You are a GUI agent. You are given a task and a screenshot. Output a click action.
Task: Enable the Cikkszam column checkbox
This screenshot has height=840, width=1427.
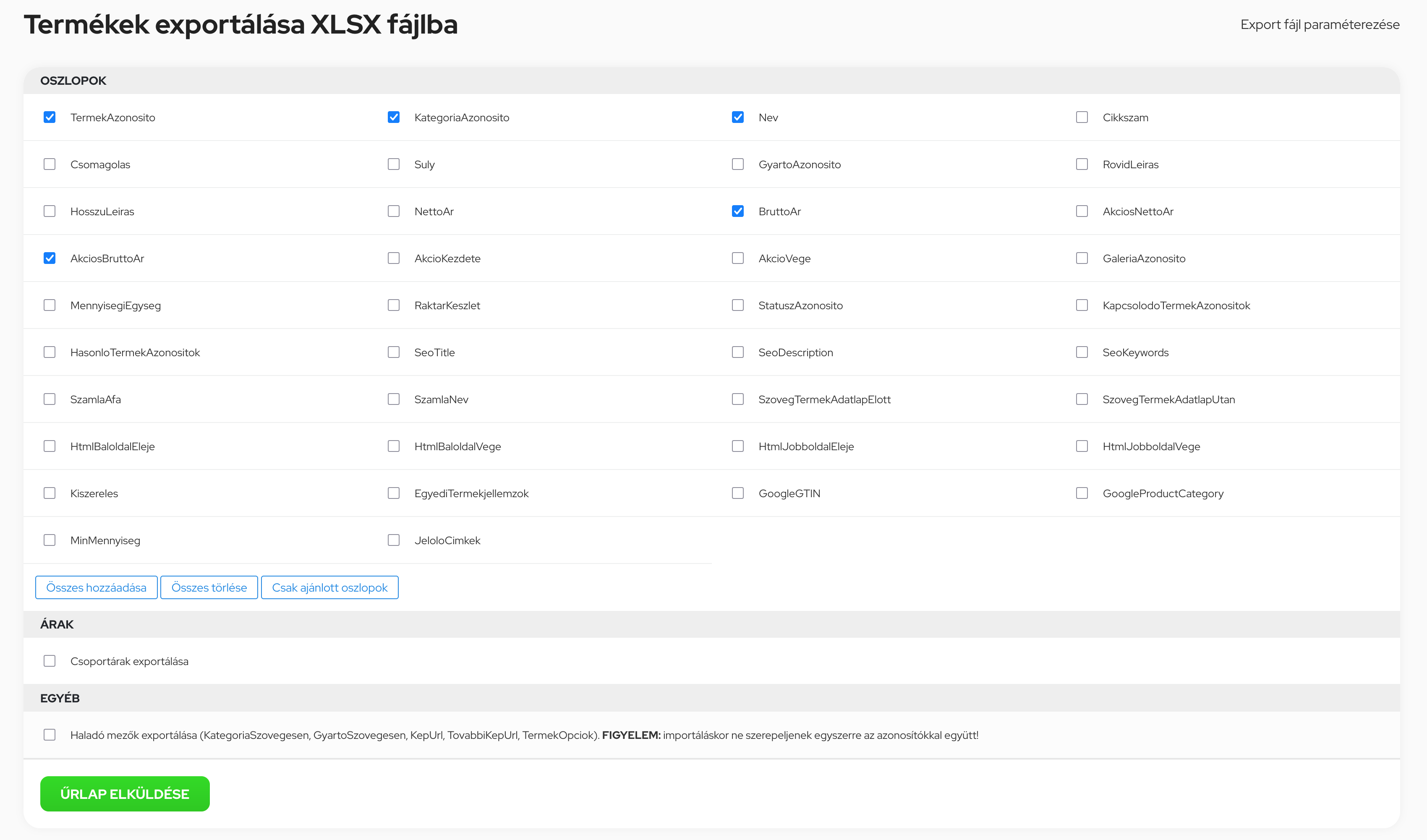click(1082, 117)
